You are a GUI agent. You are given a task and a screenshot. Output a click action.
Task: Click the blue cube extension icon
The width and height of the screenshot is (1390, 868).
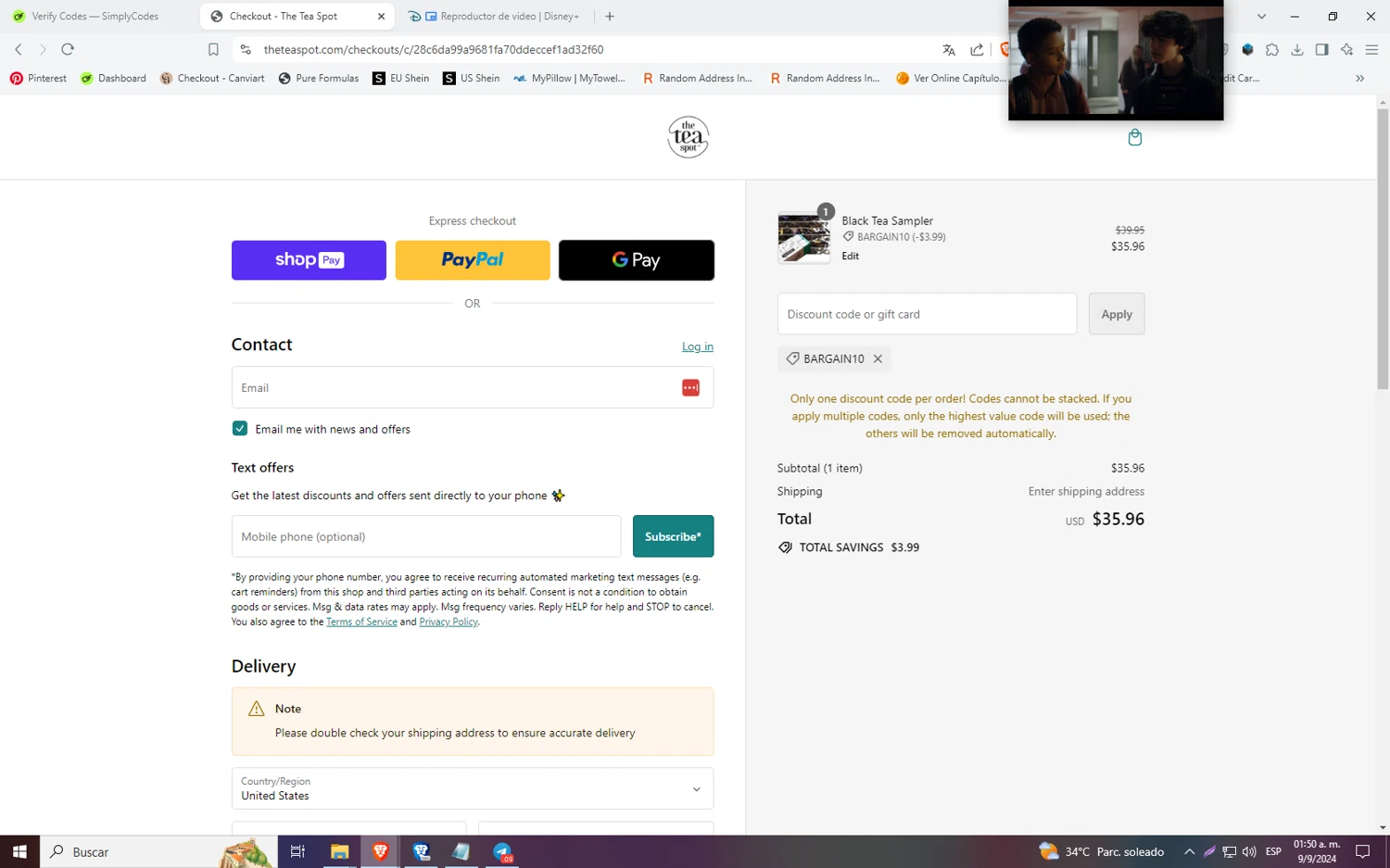[x=1247, y=49]
